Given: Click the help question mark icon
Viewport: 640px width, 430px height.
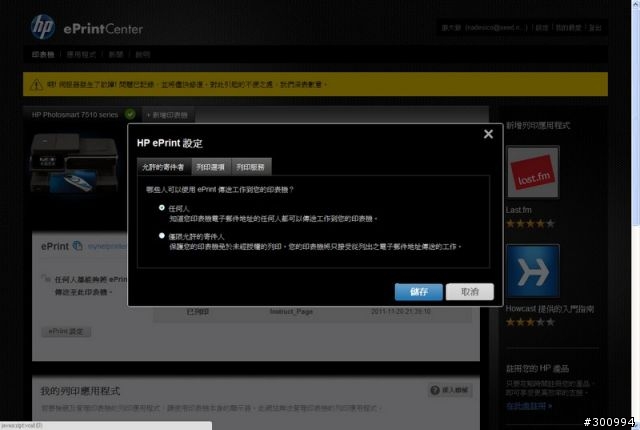Looking at the screenshot, I should 435,390.
